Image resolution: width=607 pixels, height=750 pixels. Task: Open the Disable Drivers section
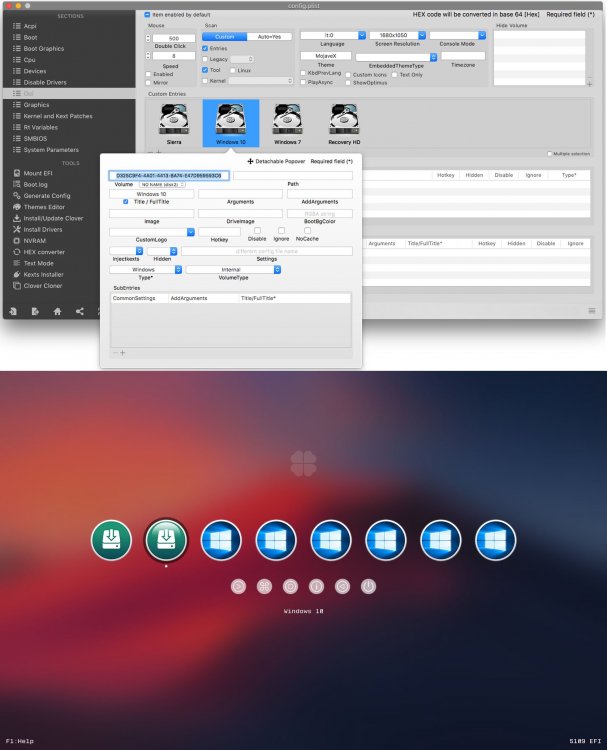(44, 82)
